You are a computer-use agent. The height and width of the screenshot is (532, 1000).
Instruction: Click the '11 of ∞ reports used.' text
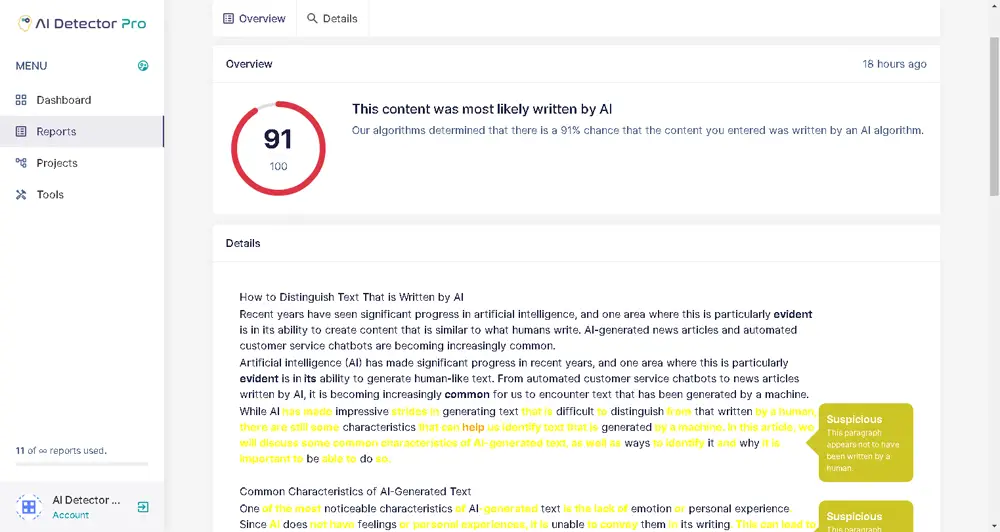click(x=61, y=450)
